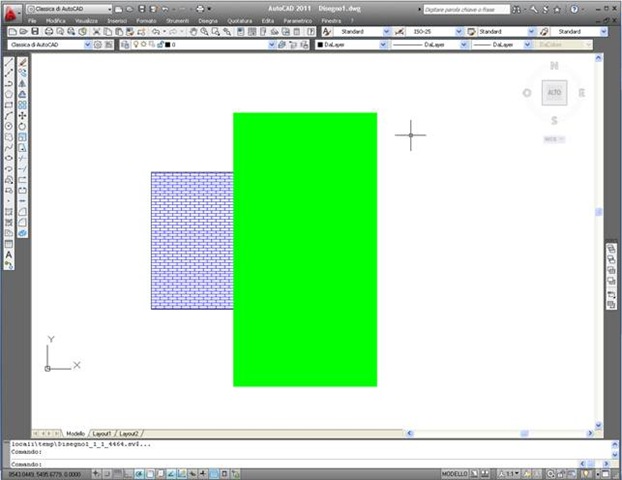
Task: Open the Hatch tool
Action: tap(9, 212)
